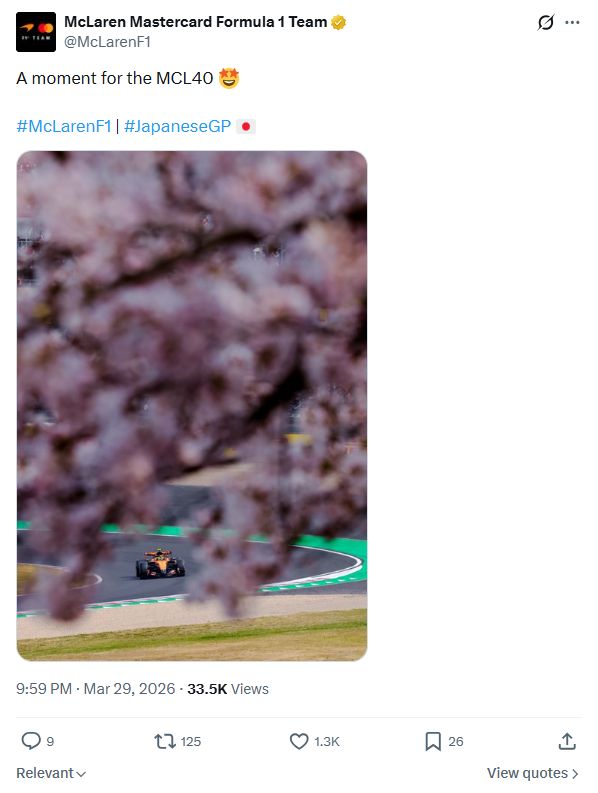Click the 9:59 PM Mar 29, 2026 timestamp

pos(96,689)
